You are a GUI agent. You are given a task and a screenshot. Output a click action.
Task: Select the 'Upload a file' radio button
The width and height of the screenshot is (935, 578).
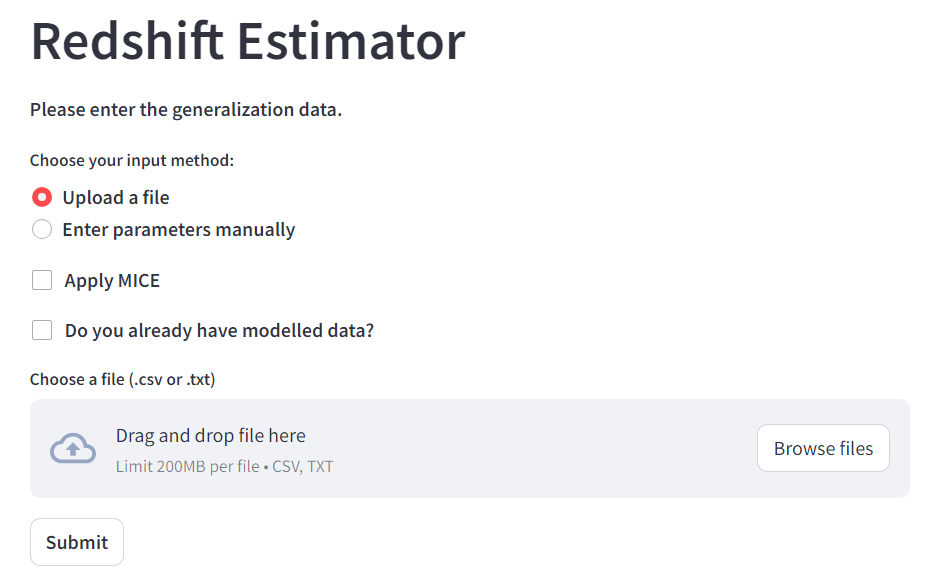pos(42,197)
